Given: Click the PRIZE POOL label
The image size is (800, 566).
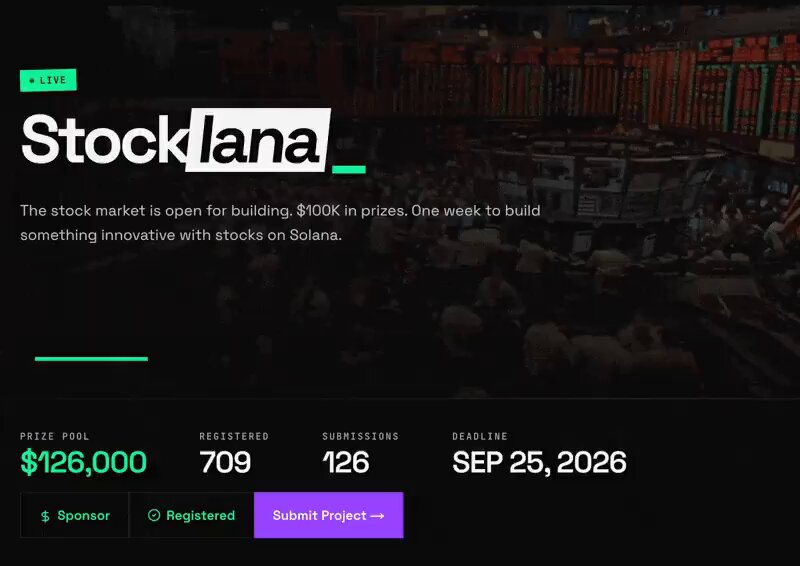Looking at the screenshot, I should point(55,436).
